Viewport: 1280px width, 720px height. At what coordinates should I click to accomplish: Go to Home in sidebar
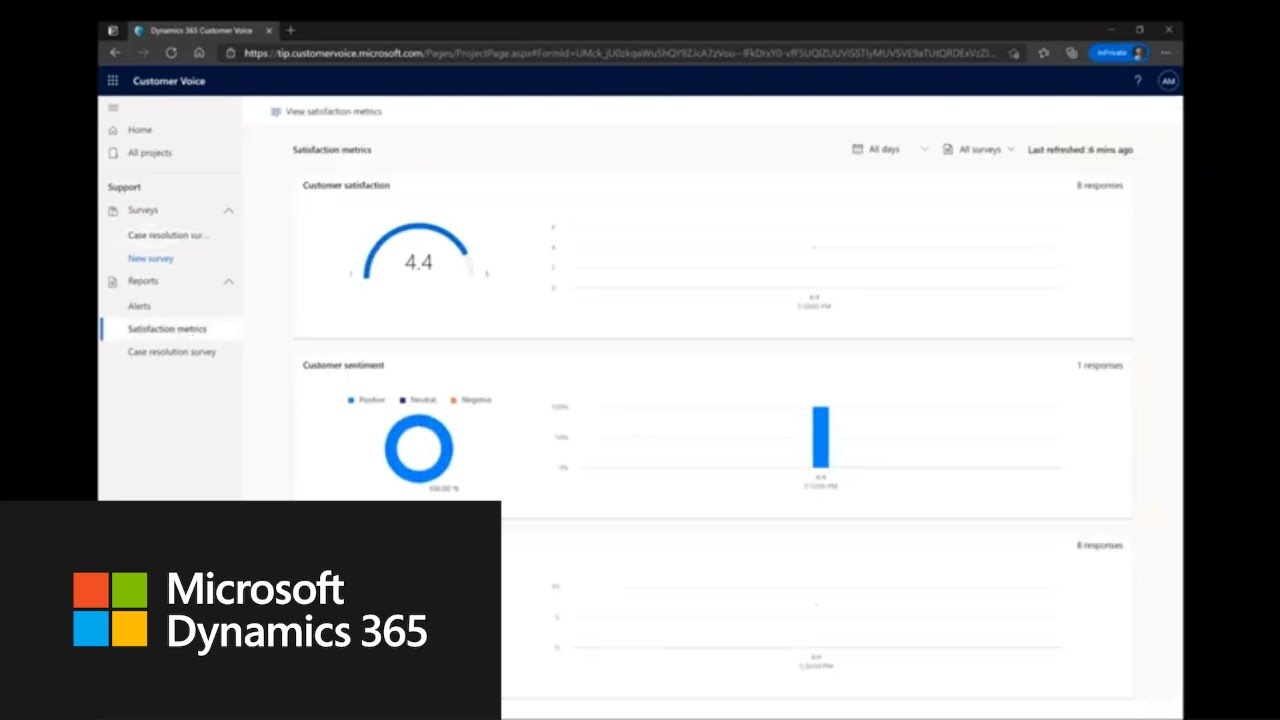pyautogui.click(x=140, y=130)
